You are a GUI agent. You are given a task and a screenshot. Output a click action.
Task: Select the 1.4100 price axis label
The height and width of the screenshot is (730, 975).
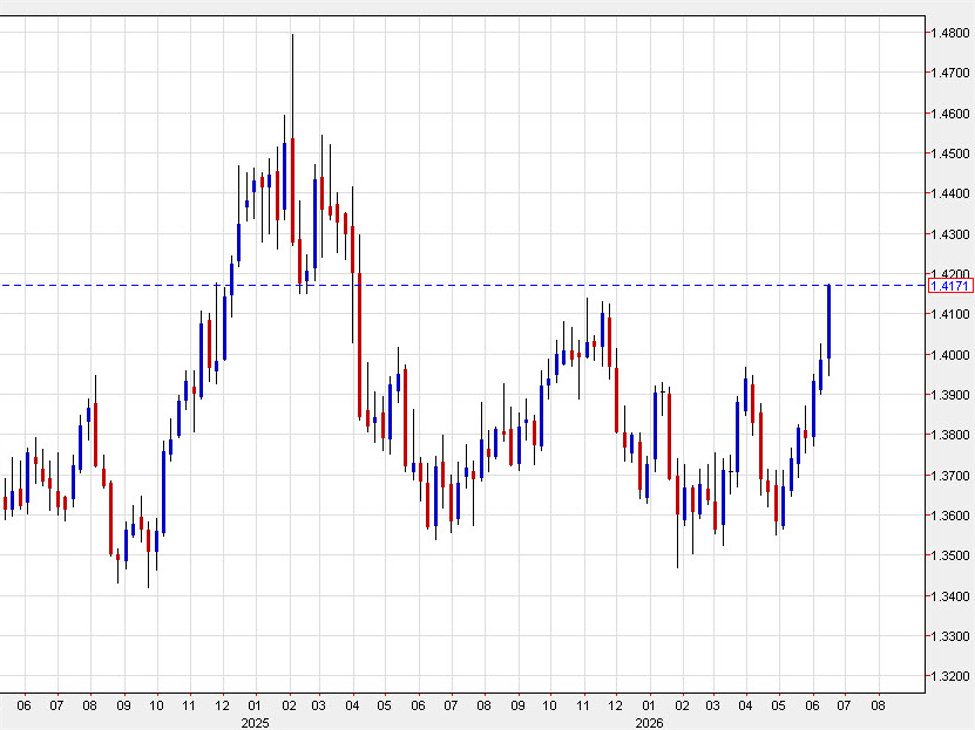coord(951,314)
